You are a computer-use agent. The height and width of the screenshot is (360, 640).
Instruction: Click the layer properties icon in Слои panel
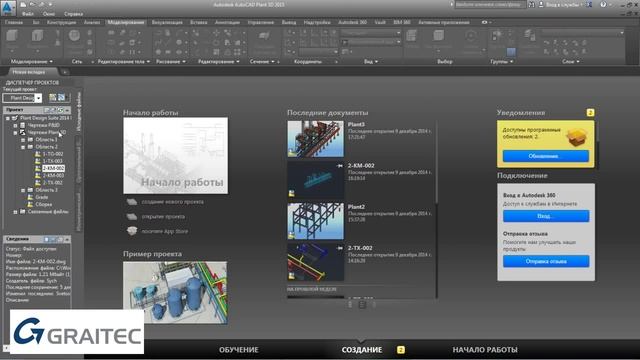click(529, 36)
